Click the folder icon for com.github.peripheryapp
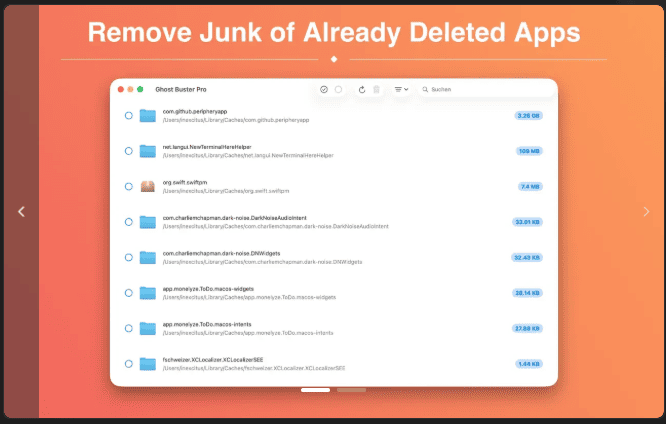 tap(148, 116)
